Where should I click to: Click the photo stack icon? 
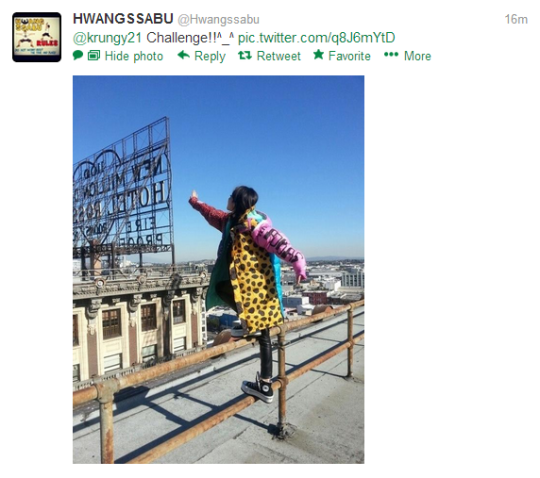pyautogui.click(x=94, y=55)
